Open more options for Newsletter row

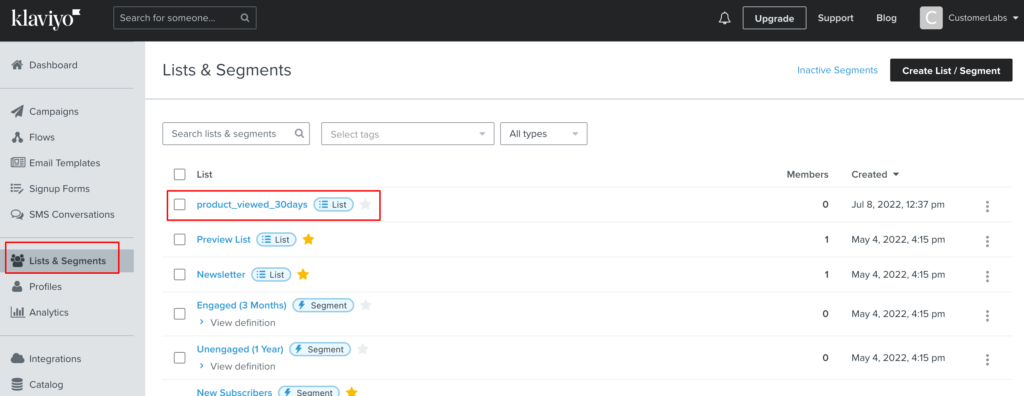click(987, 276)
